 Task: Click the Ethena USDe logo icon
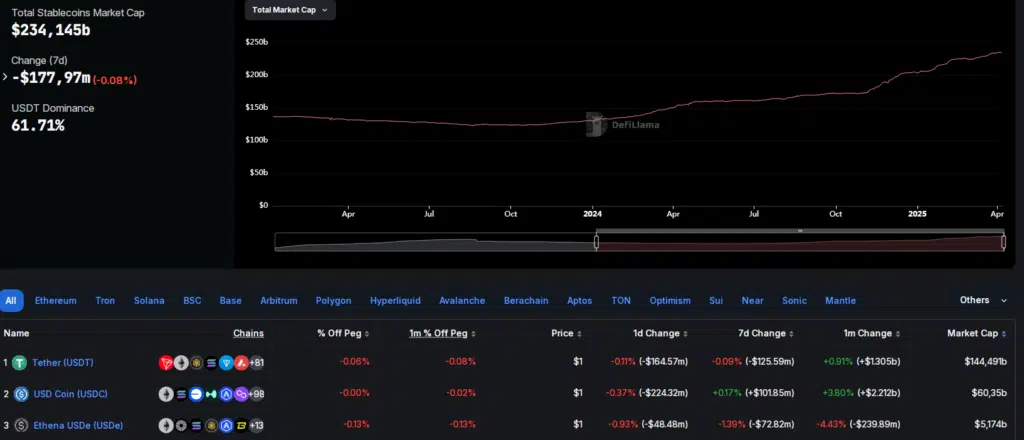[21, 424]
